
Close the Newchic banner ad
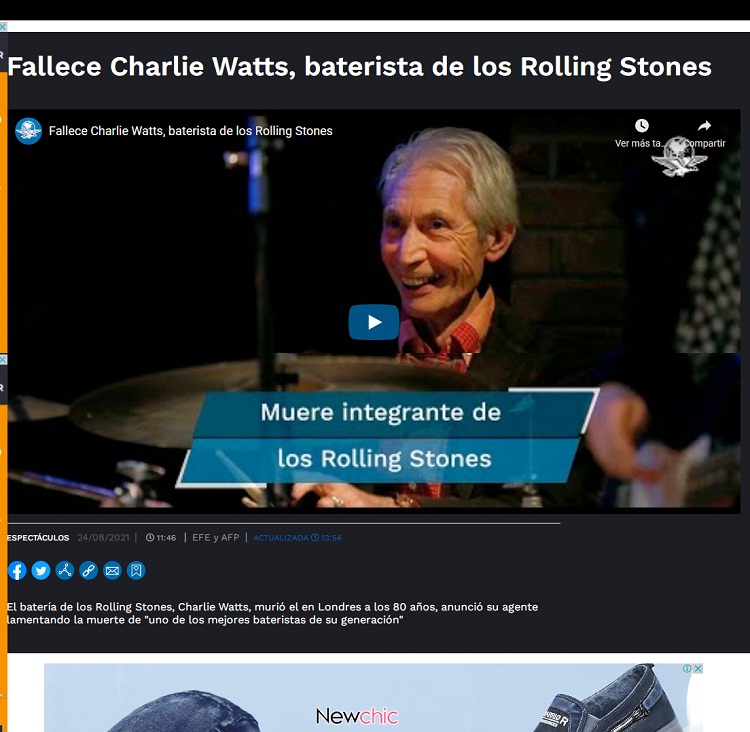(698, 668)
